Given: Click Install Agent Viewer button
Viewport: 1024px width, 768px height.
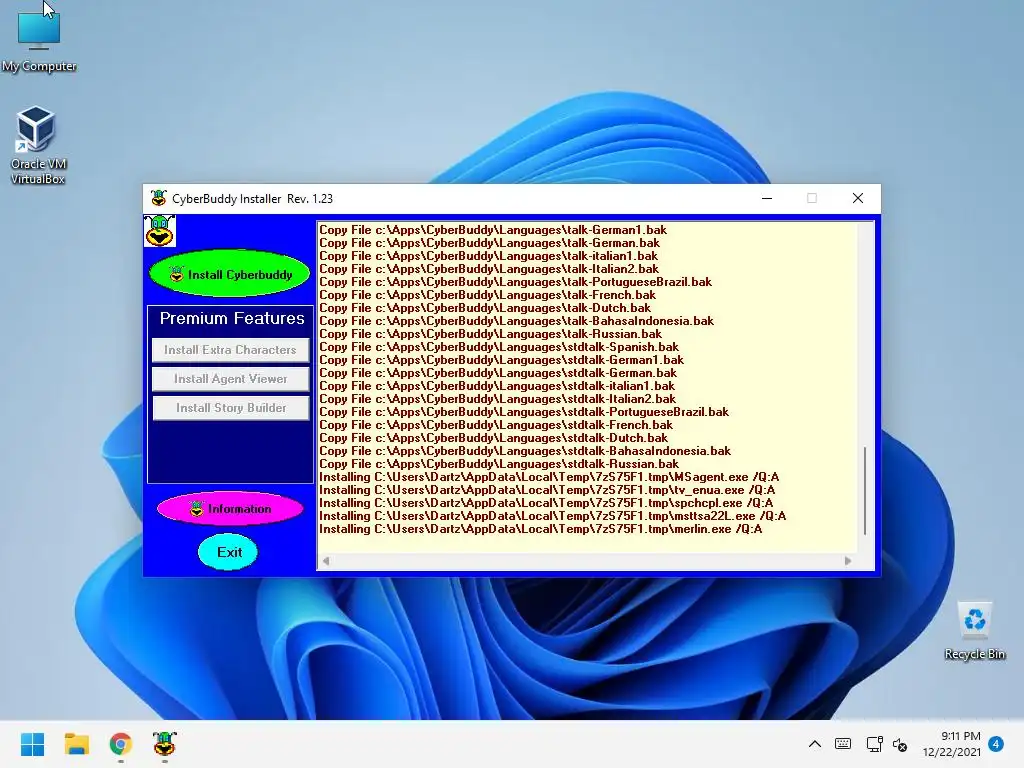Looking at the screenshot, I should point(231,379).
